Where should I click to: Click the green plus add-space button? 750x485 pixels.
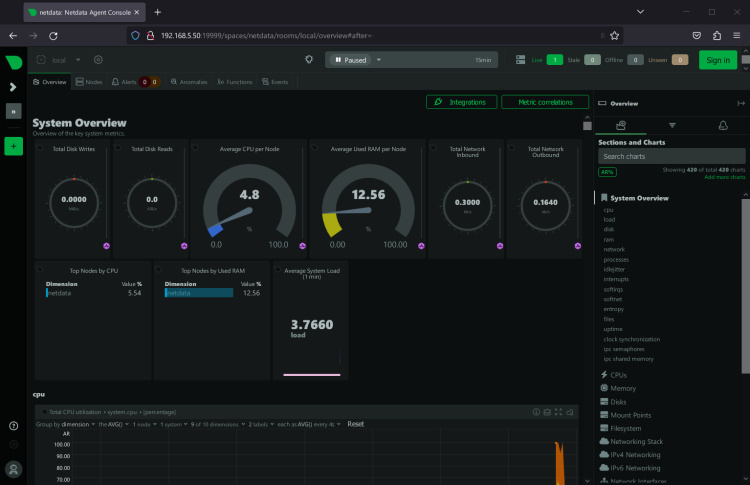(14, 146)
